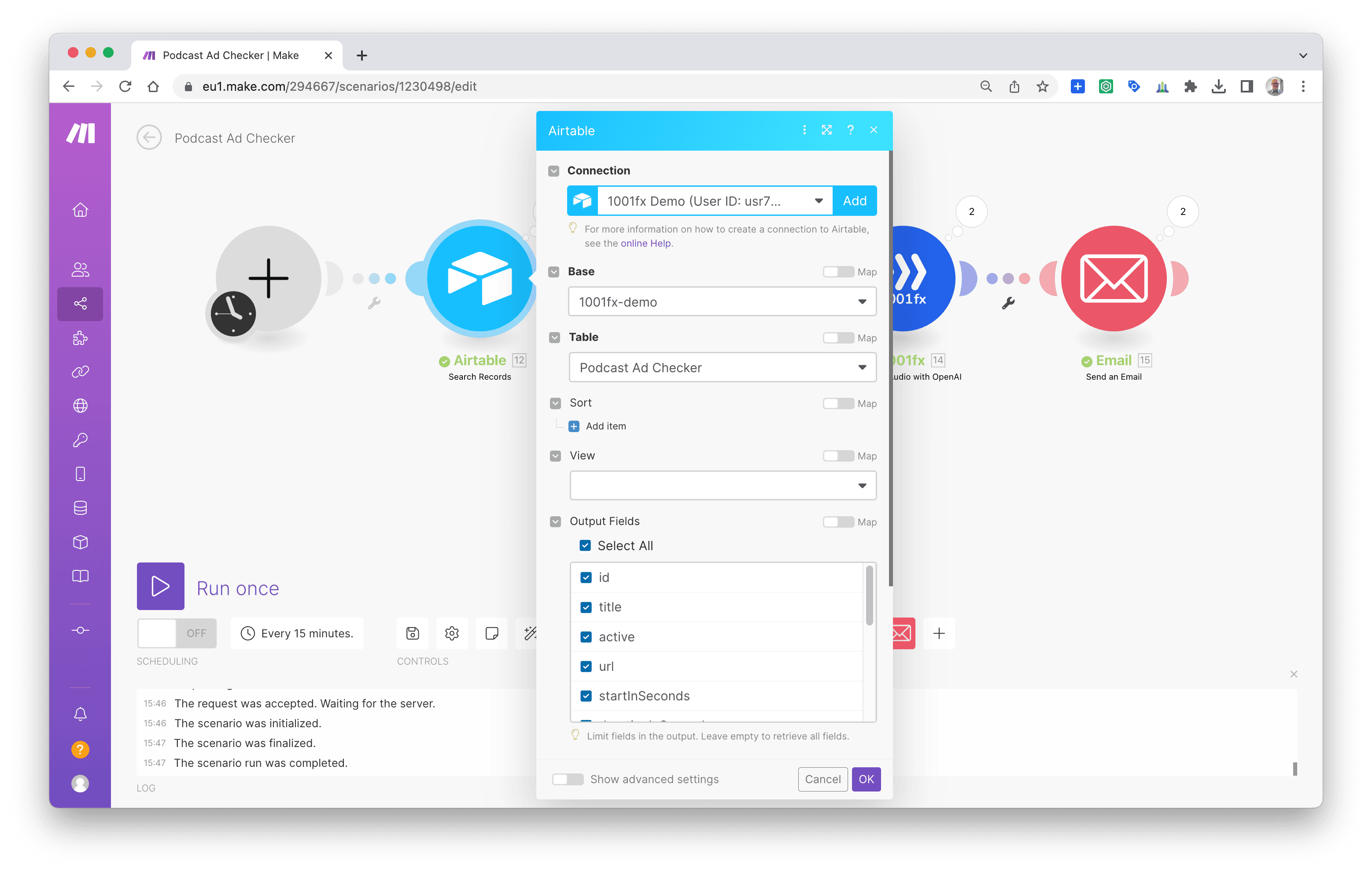Uncheck the active output field checkbox

click(x=586, y=636)
